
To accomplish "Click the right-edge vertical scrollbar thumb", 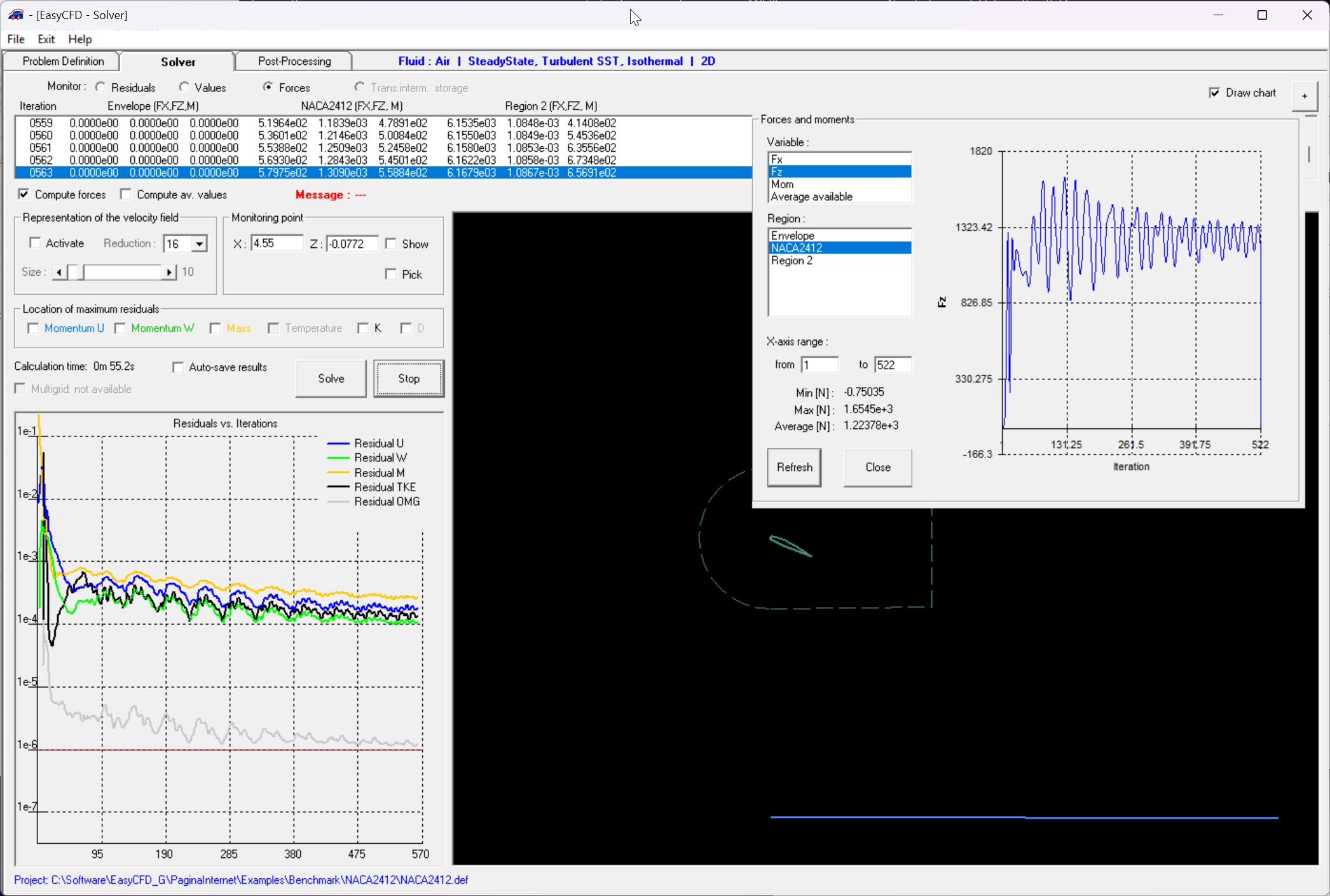I will click(1309, 154).
